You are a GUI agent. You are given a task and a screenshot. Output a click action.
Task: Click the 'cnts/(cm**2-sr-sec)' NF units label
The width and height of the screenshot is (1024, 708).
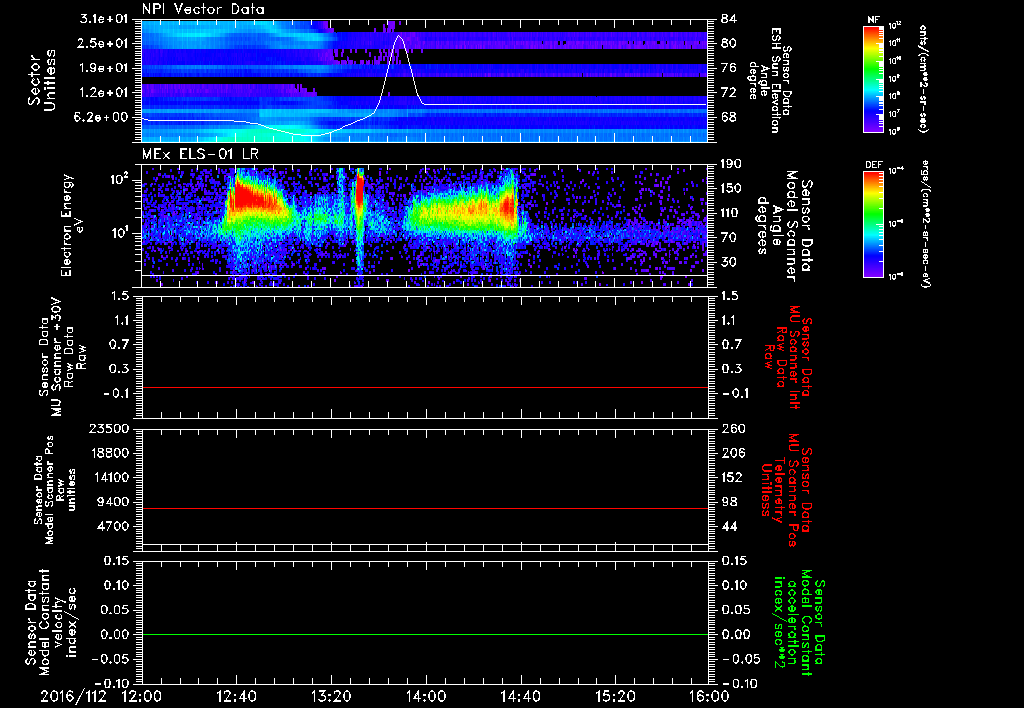click(923, 79)
